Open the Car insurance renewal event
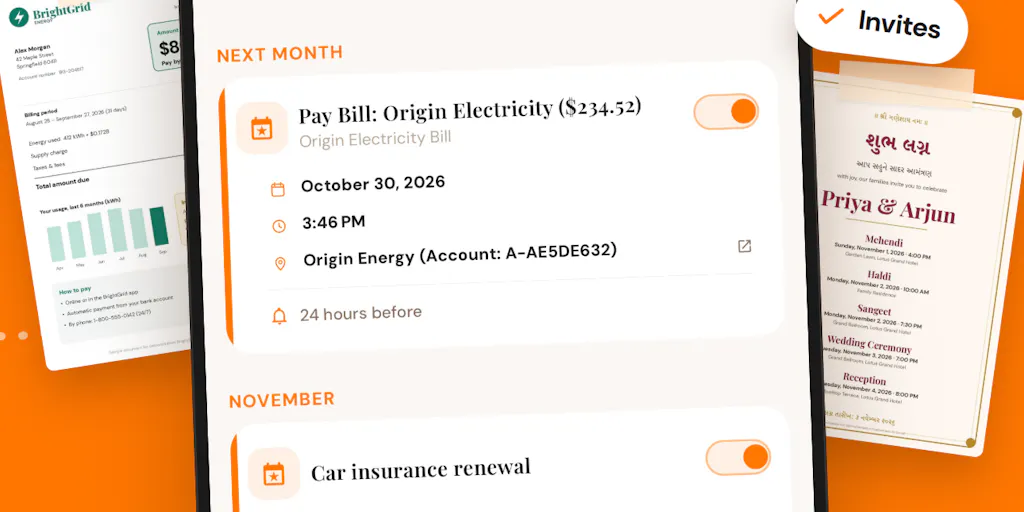Screen dimensions: 1024x512 (421, 469)
